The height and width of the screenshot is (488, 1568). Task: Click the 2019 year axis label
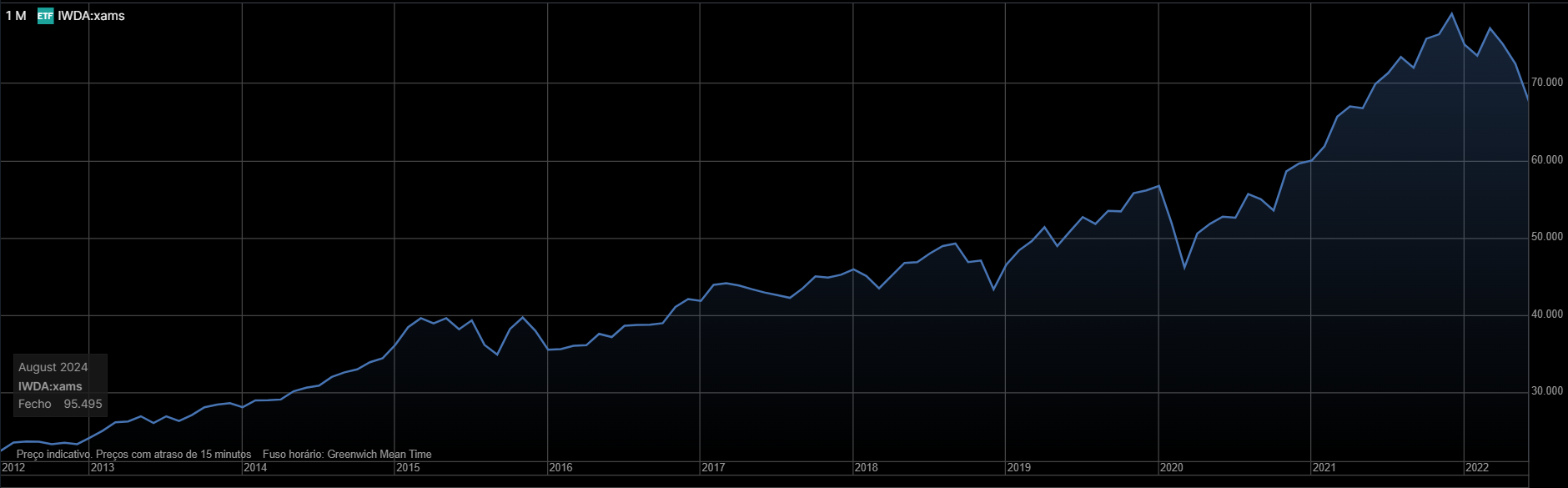[1018, 467]
